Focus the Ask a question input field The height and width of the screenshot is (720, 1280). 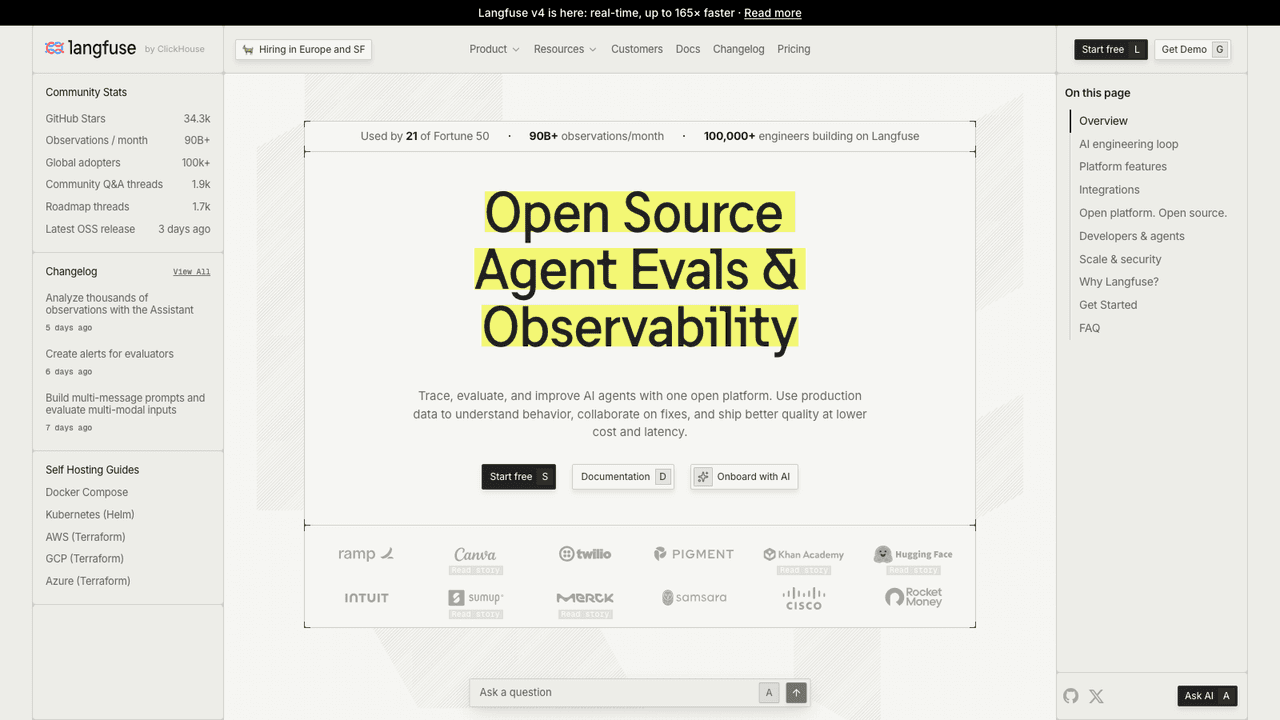(x=615, y=692)
